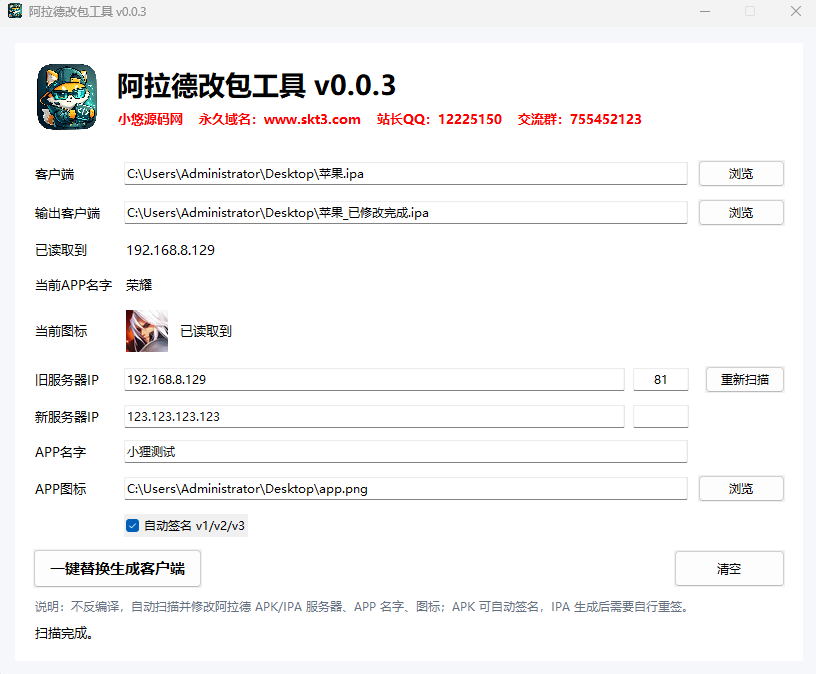This screenshot has width=816, height=674.
Task: Click the 阿拉德改包工具 v0.0.3 heading
Action: pos(256,85)
